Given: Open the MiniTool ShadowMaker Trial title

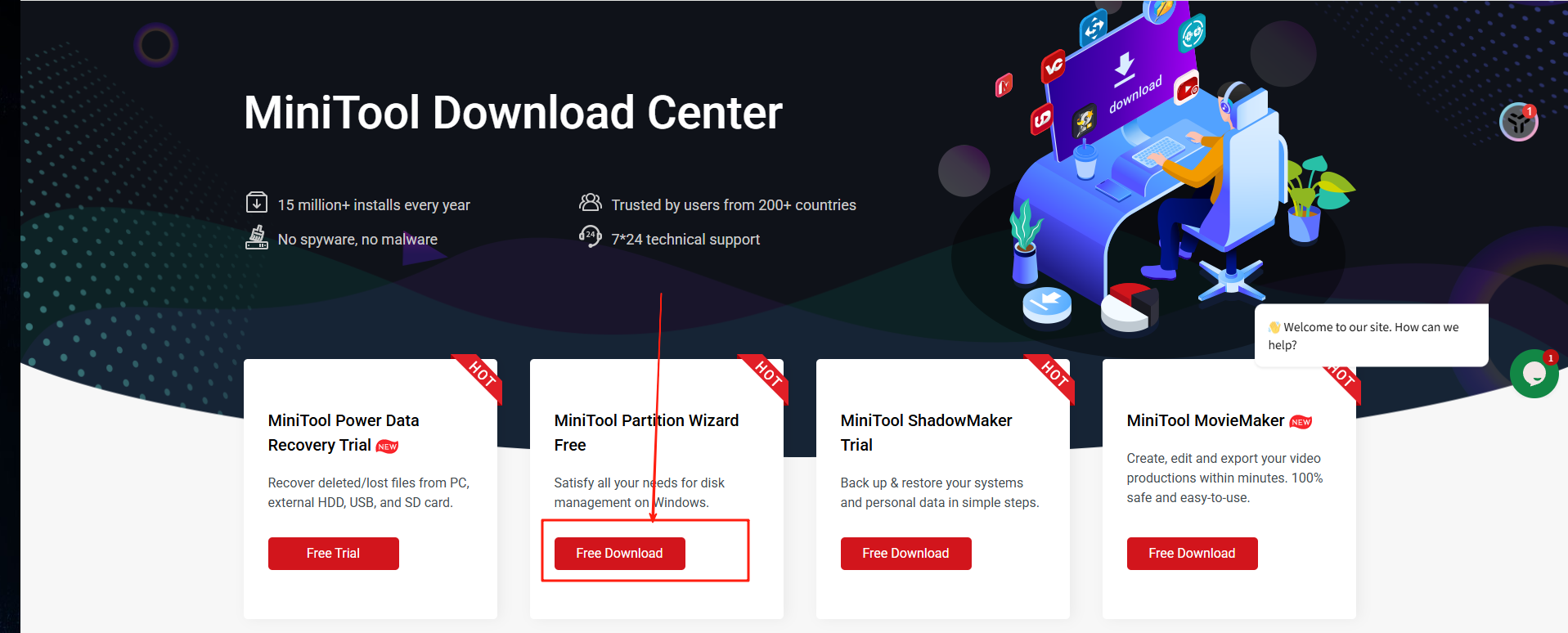Looking at the screenshot, I should tap(926, 433).
